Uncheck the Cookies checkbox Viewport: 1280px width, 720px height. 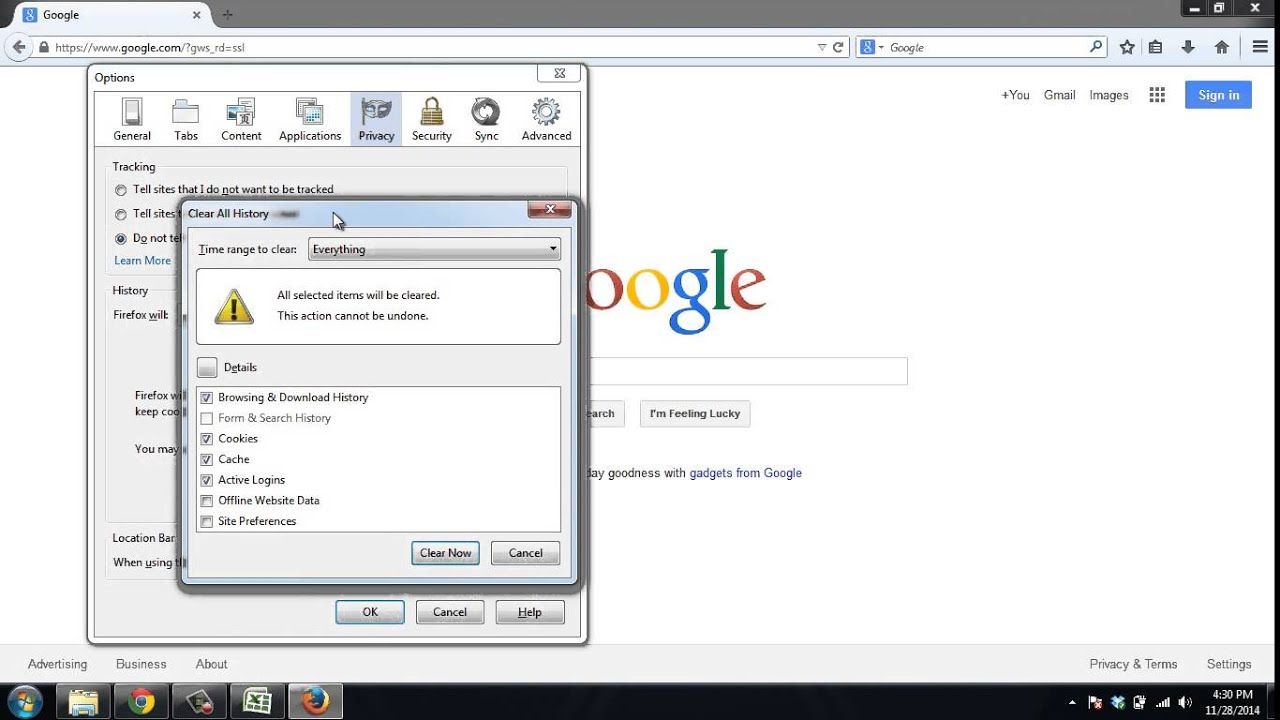click(x=207, y=439)
